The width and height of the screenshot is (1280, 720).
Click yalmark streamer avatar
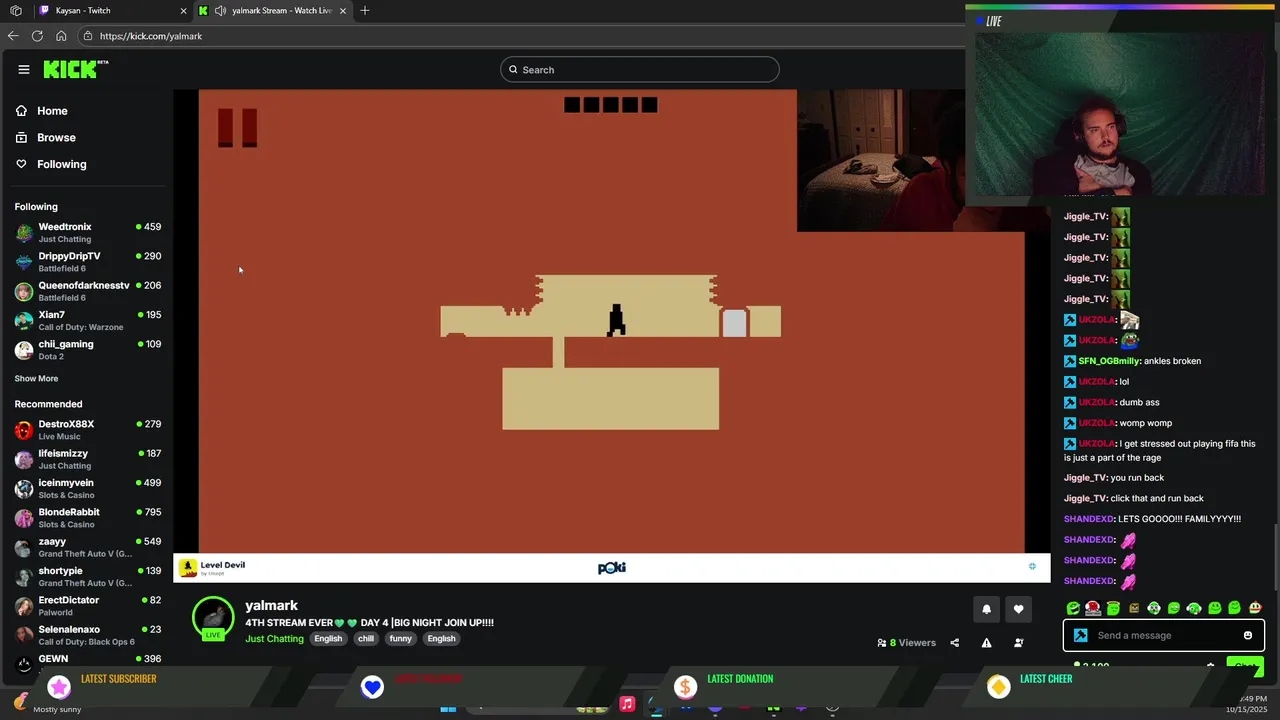(213, 618)
